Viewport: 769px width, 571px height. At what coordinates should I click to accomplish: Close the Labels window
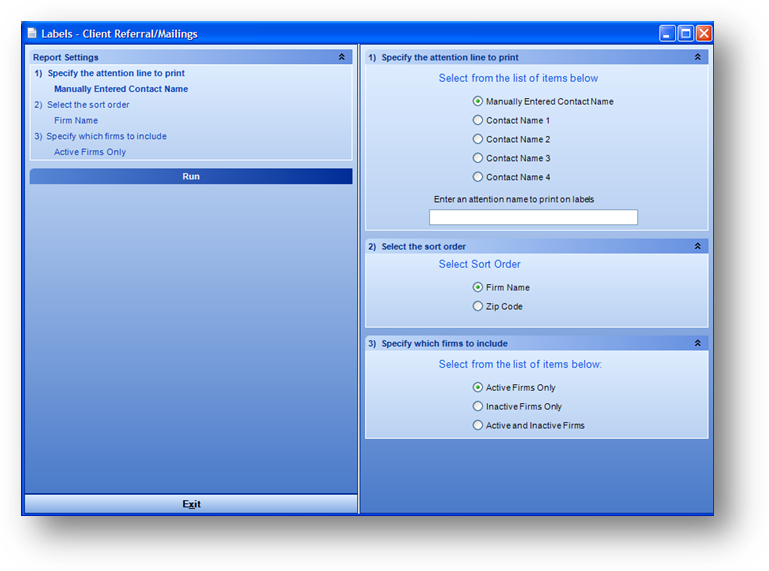pyautogui.click(x=704, y=33)
